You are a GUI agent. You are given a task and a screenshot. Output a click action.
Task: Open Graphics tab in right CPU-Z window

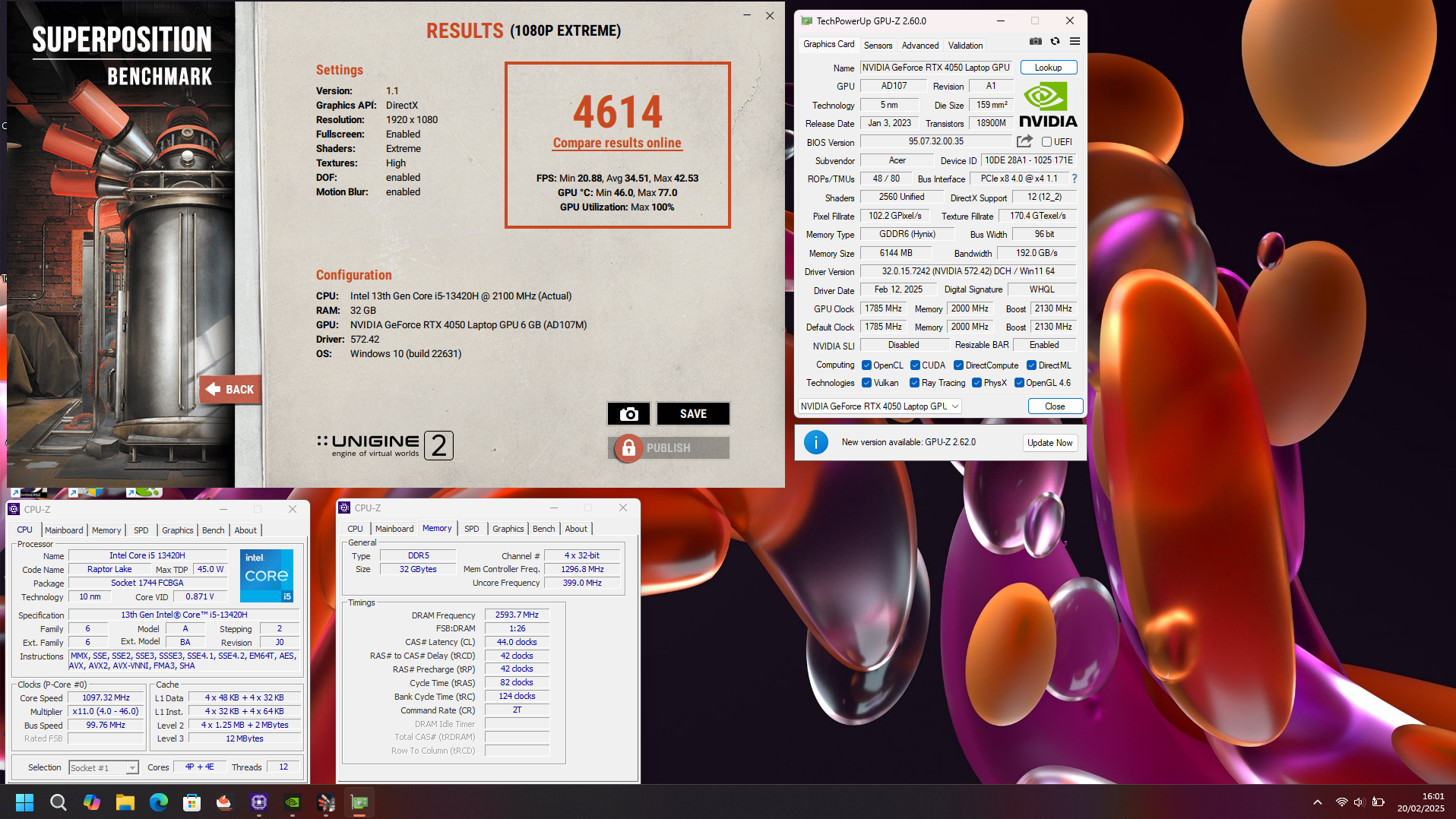click(x=508, y=529)
